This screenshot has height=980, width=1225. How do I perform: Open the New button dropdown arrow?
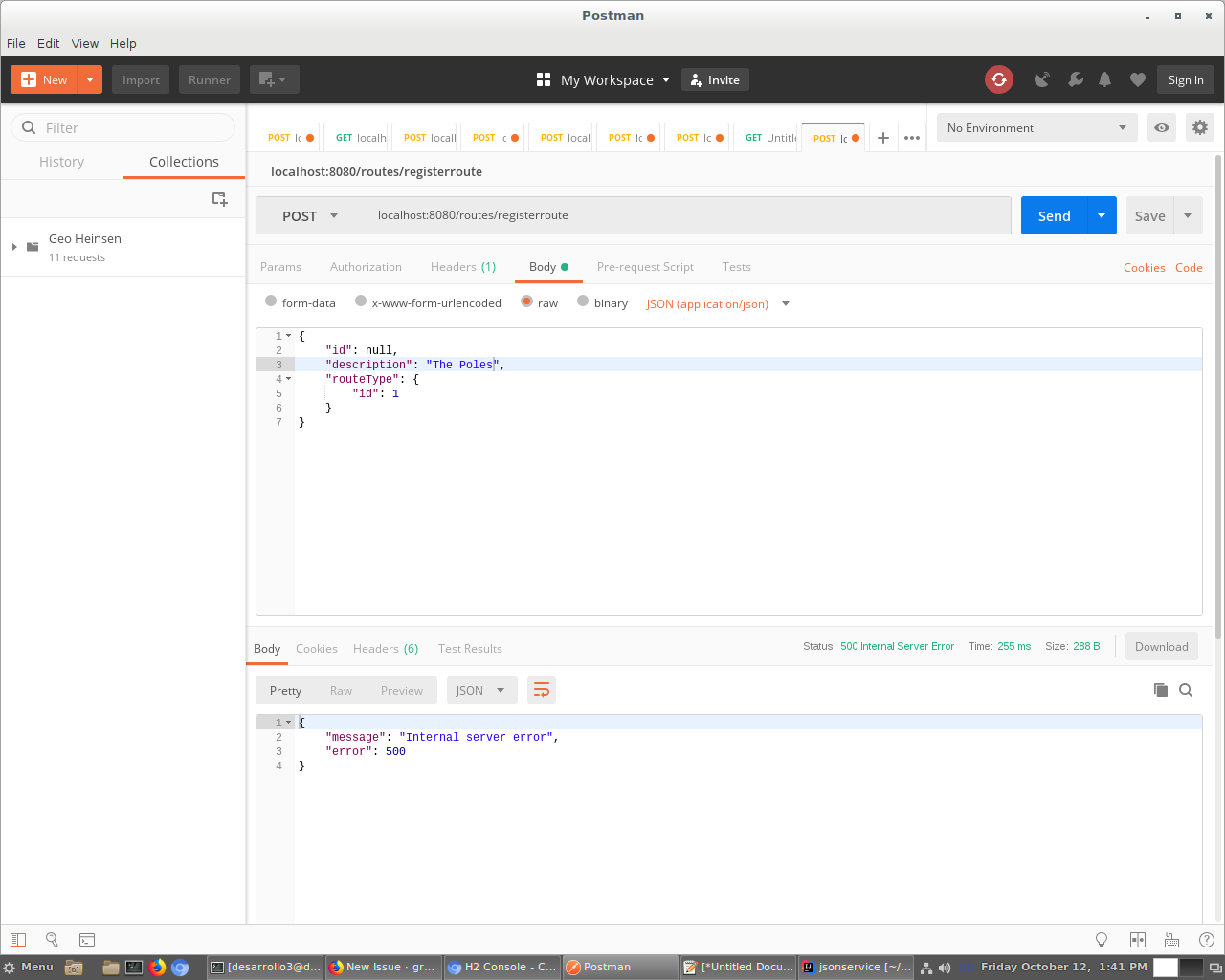pyautogui.click(x=90, y=79)
